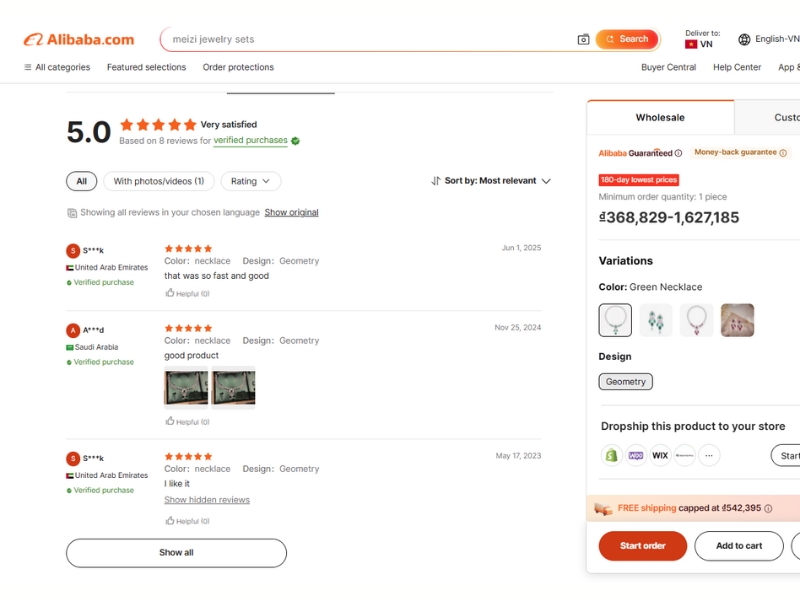Click the Show all reviews button
Image resolution: width=800 pixels, height=600 pixels.
[x=176, y=552]
